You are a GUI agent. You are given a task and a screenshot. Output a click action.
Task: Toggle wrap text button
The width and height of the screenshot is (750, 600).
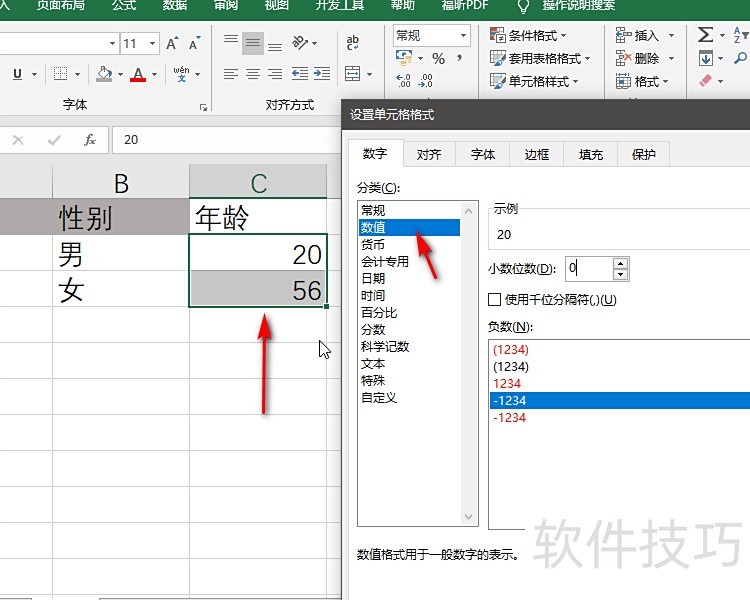(x=353, y=43)
